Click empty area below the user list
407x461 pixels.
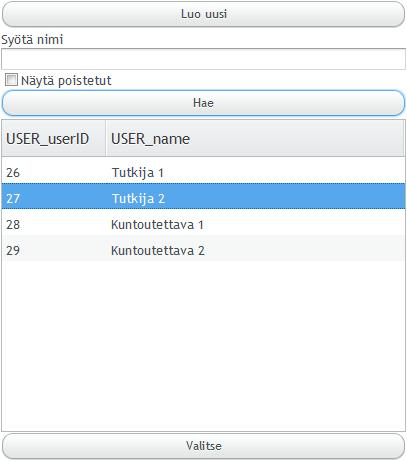click(x=203, y=346)
